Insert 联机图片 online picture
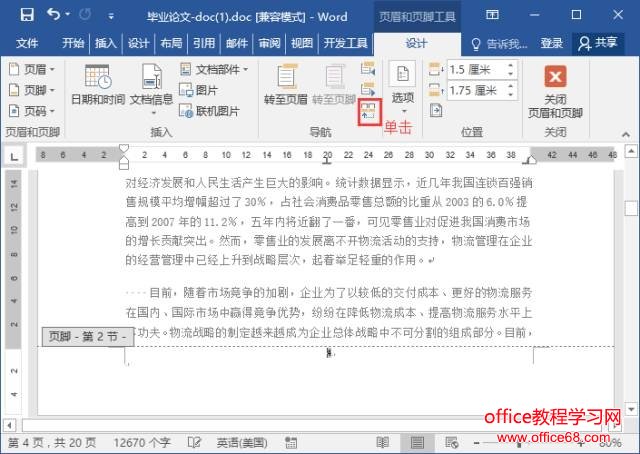Viewport: 640px width, 454px height. [x=209, y=111]
